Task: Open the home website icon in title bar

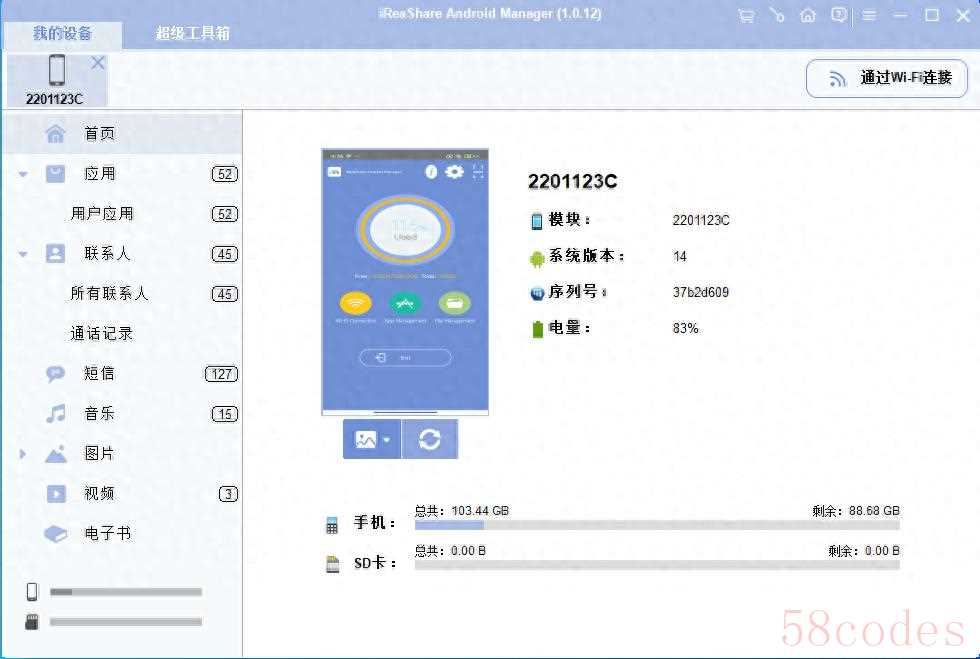Action: 808,15
